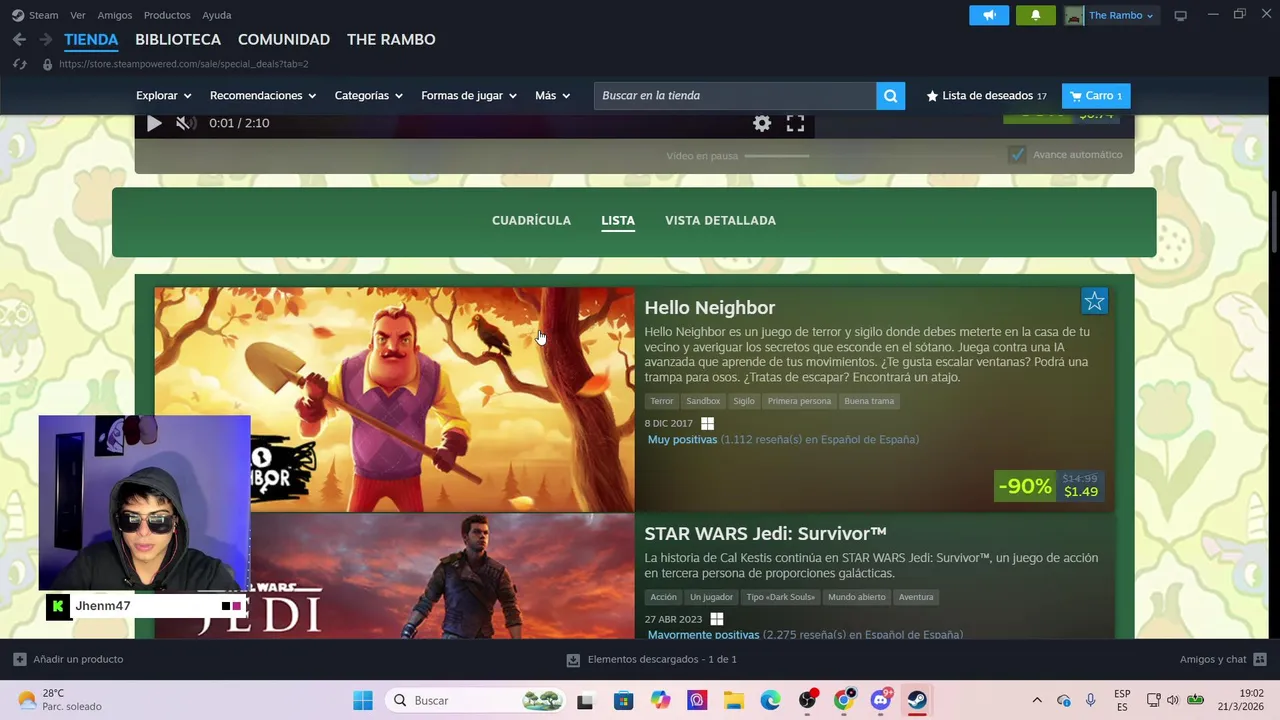Go to the TIENDA section
The width and height of the screenshot is (1280, 720).
click(x=91, y=39)
